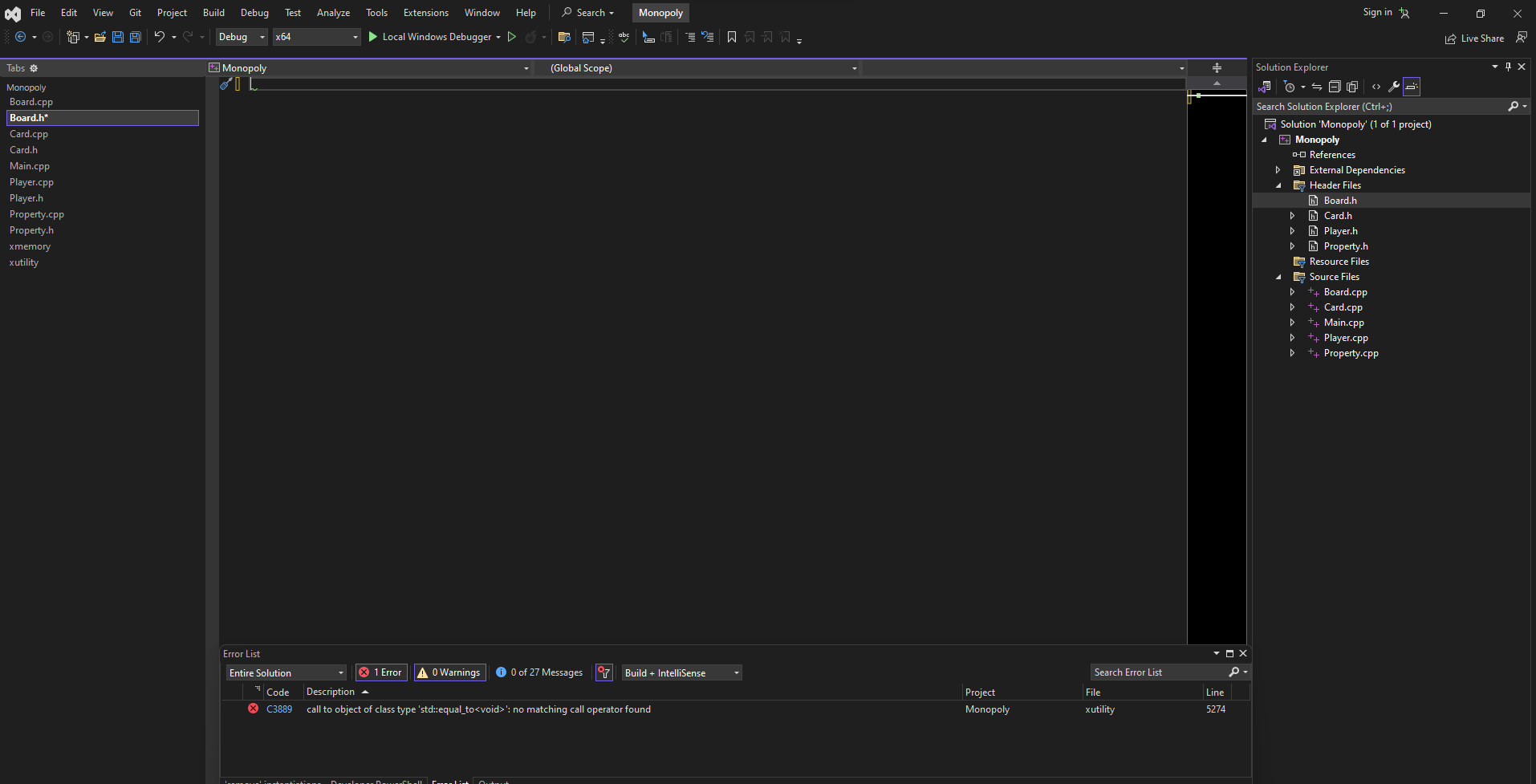Start debugging with the green play icon

[372, 37]
